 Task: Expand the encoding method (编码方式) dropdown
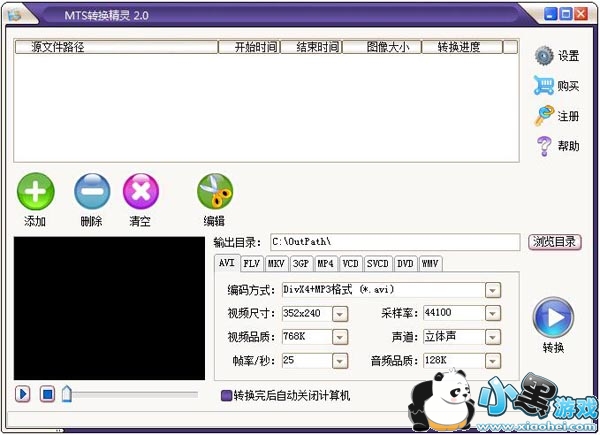[492, 290]
